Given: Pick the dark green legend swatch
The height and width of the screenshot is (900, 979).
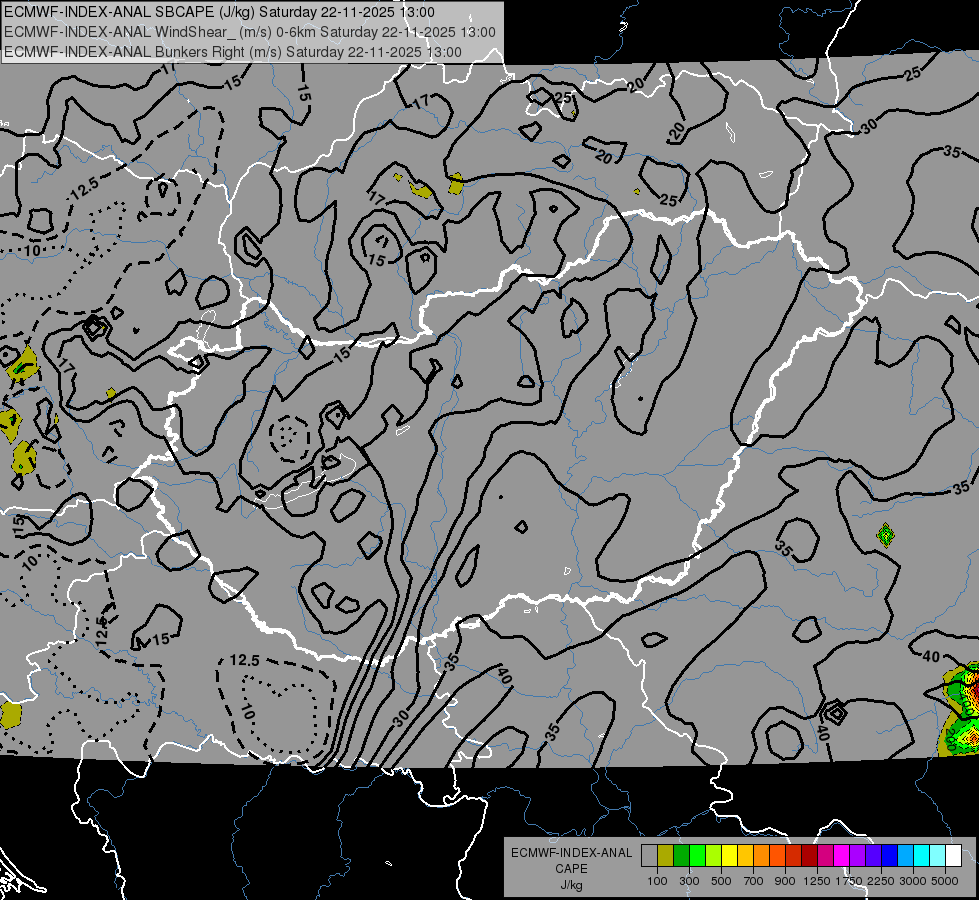Looking at the screenshot, I should (681, 855).
